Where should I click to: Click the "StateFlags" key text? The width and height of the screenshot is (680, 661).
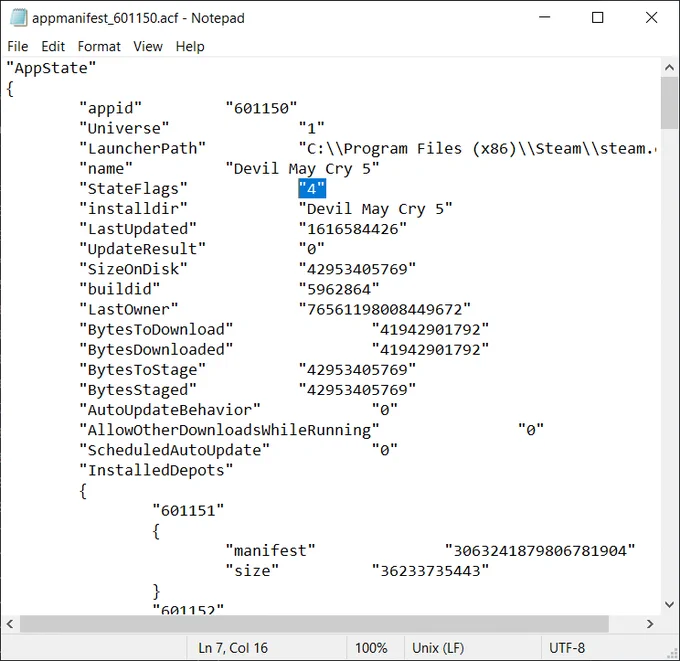point(133,189)
